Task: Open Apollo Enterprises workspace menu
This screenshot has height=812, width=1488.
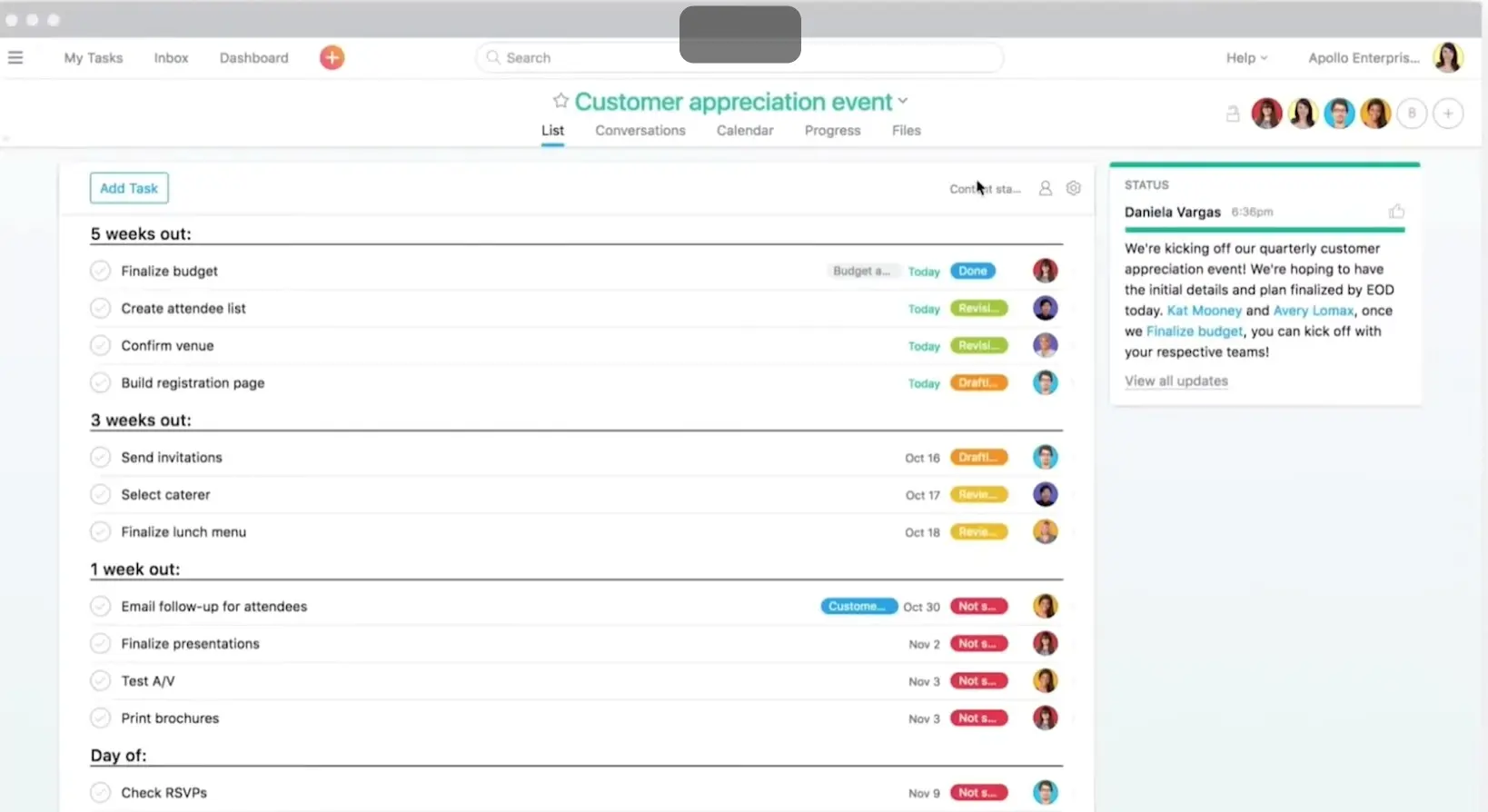Action: click(x=1364, y=57)
